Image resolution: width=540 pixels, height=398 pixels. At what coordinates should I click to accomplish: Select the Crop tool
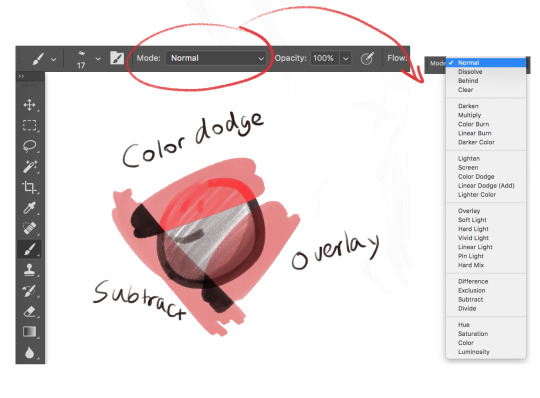29,187
